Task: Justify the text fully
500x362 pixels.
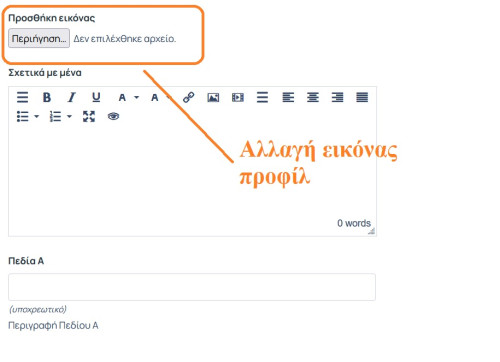Action: click(x=362, y=97)
